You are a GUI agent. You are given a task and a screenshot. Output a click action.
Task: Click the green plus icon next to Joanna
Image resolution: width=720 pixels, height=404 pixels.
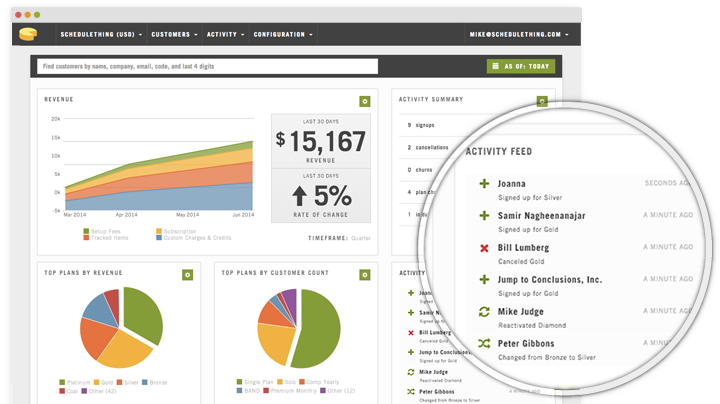tap(484, 184)
